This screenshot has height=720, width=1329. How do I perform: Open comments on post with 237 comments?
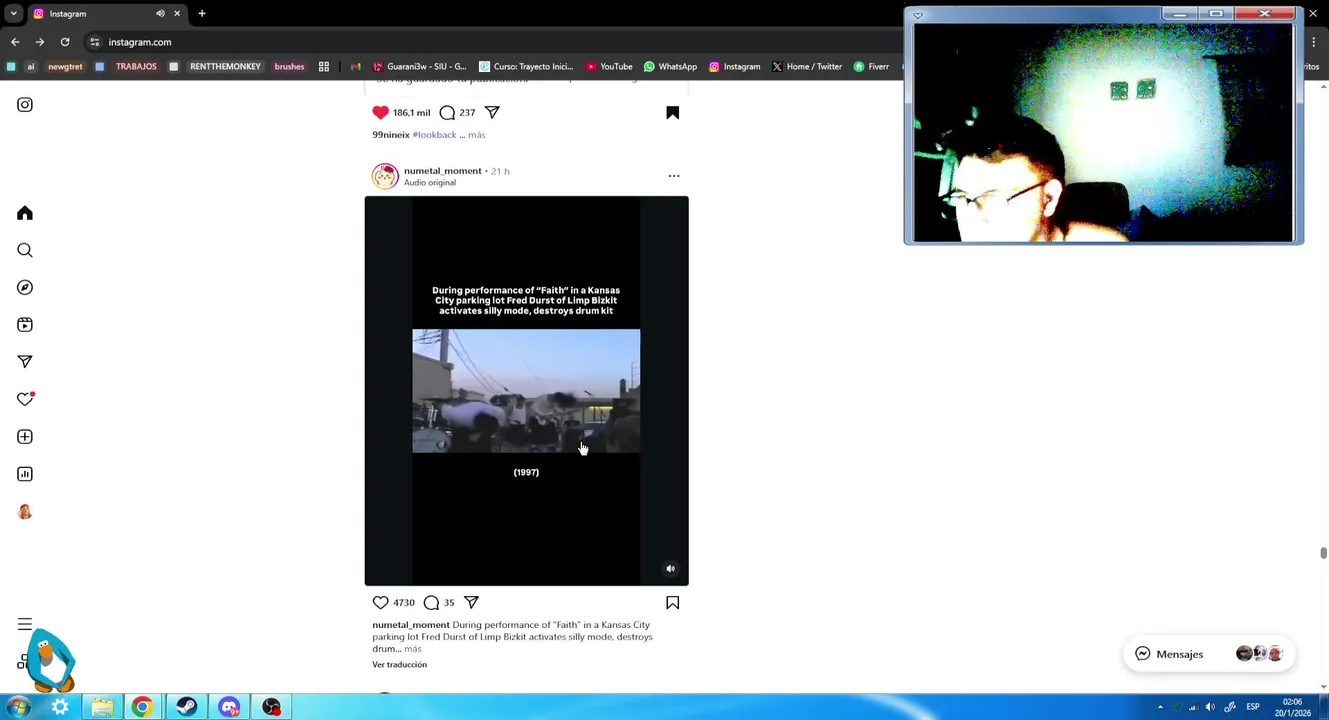pos(447,112)
